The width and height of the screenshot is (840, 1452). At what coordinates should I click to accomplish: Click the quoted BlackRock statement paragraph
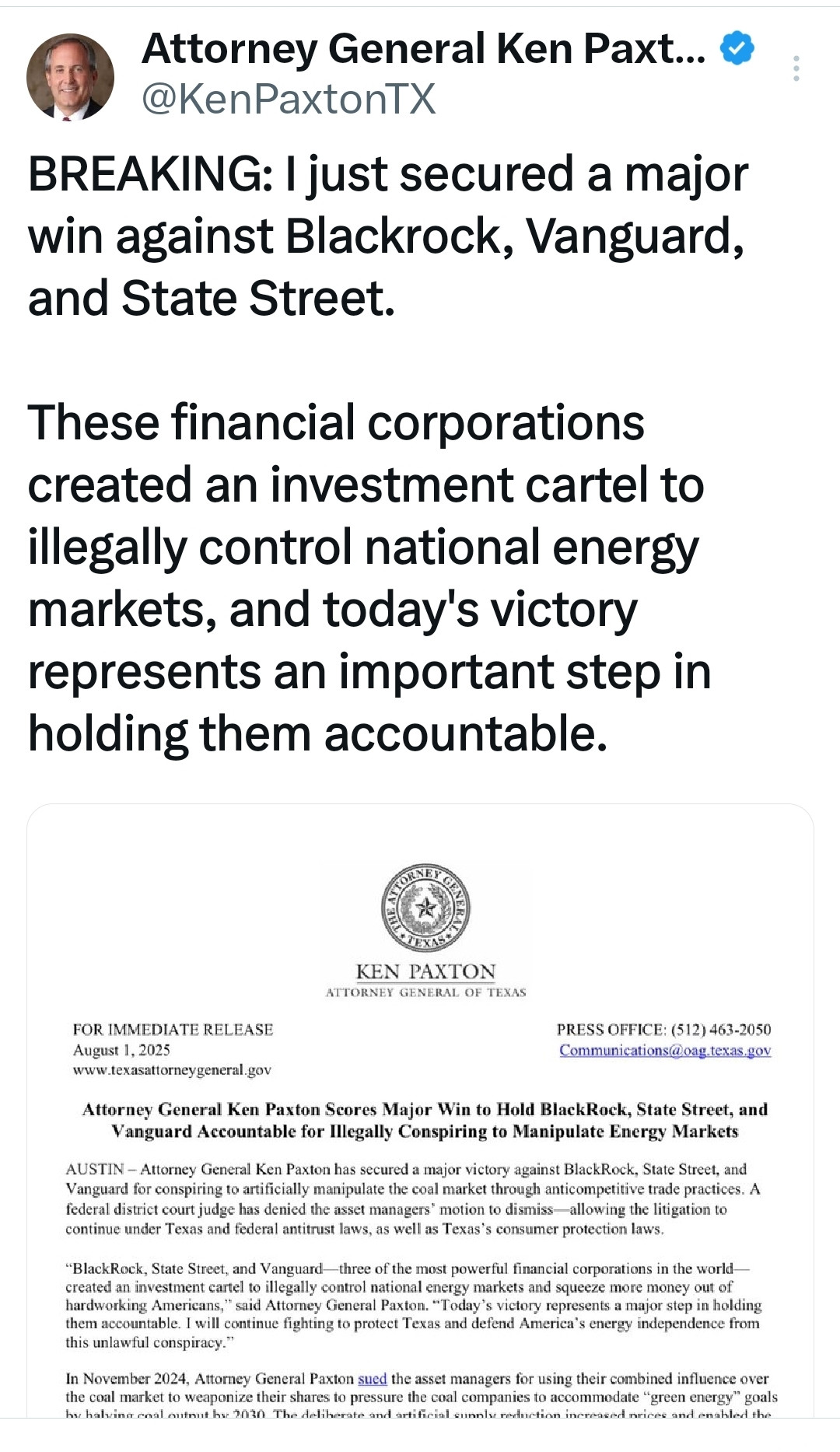point(412,1305)
